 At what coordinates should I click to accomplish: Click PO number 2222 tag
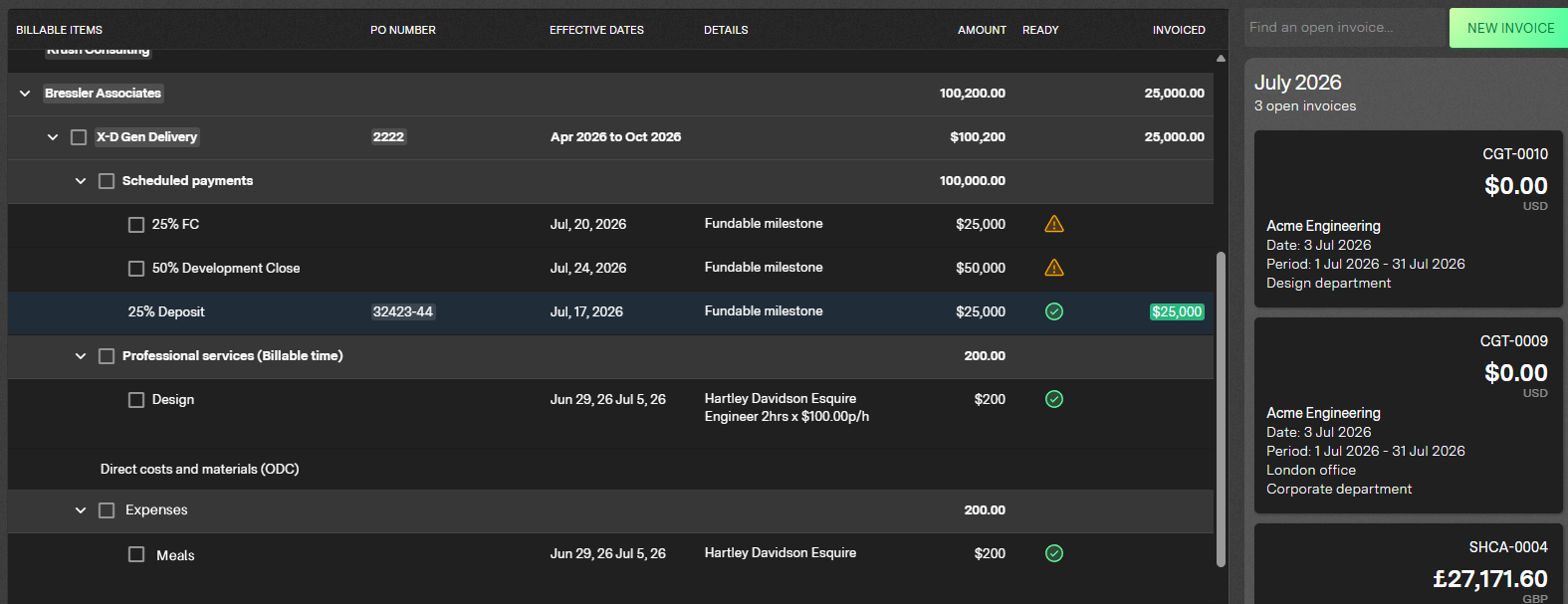click(388, 137)
